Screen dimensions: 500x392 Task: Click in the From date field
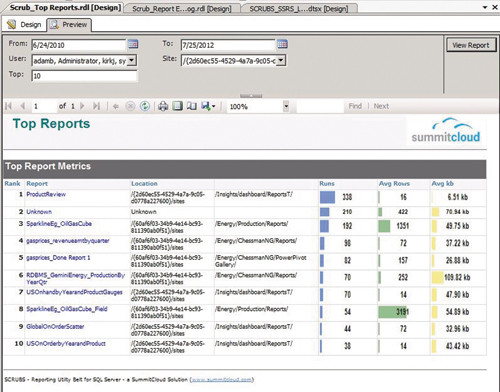tap(79, 45)
